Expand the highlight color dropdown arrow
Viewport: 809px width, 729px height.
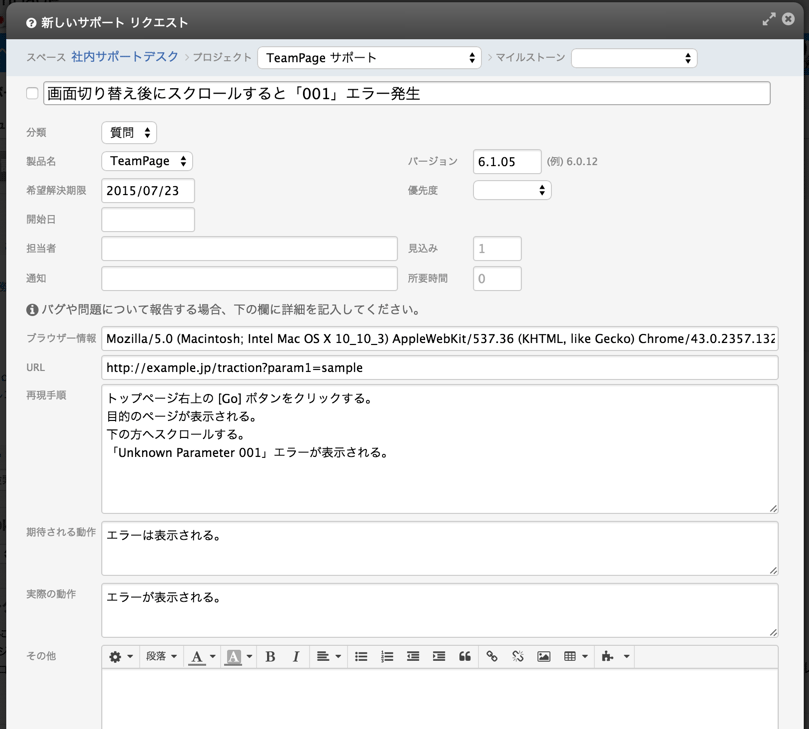(249, 656)
